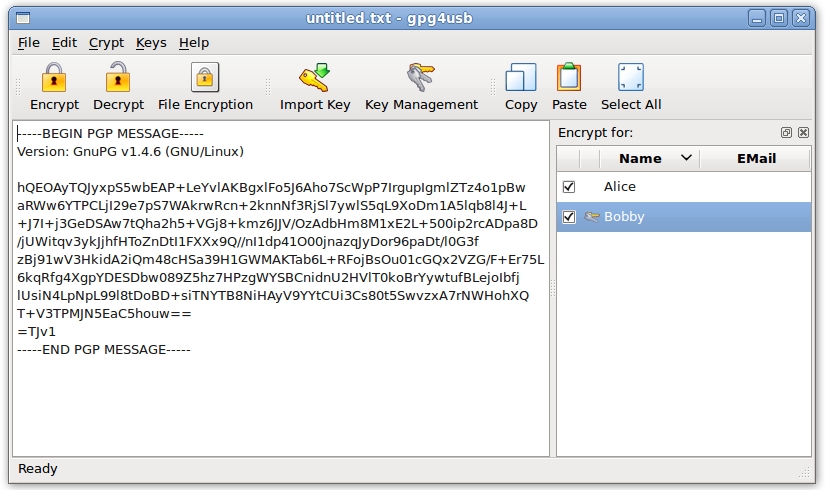Uncheck the Bobby key checkbox
Image resolution: width=825 pixels, height=490 pixels.
click(x=569, y=217)
